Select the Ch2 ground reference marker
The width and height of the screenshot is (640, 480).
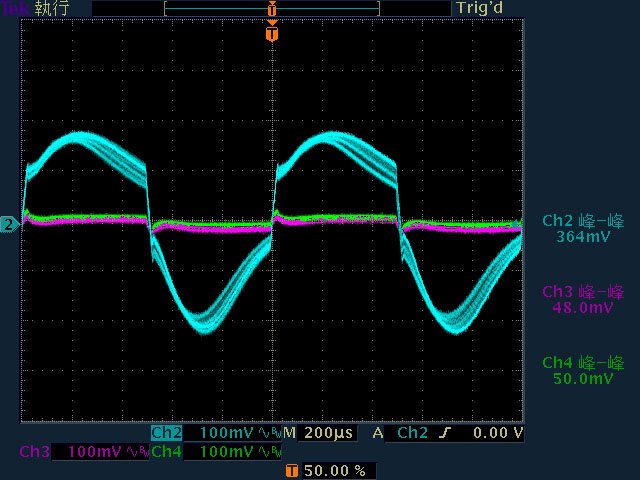point(9,225)
